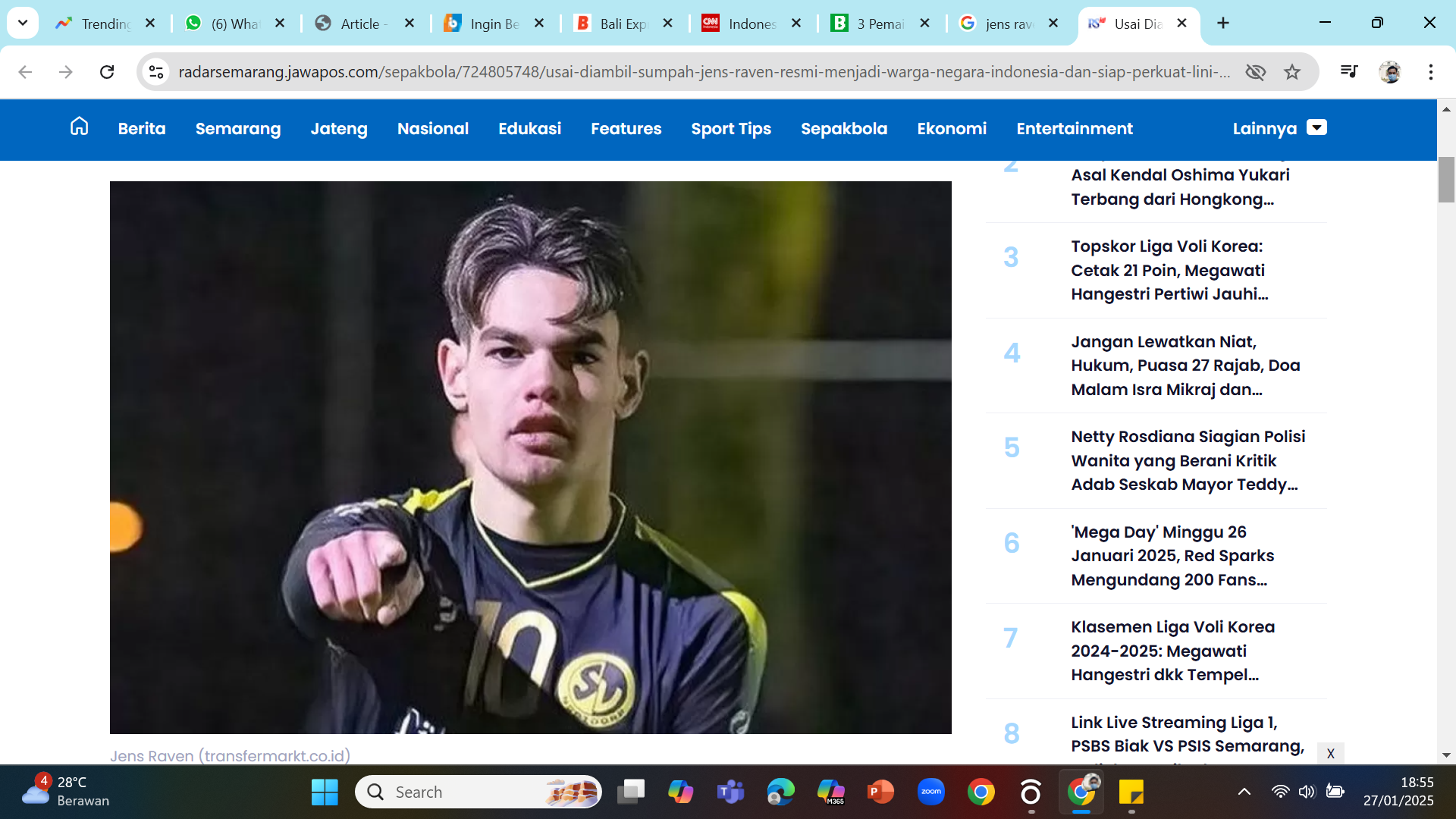The height and width of the screenshot is (819, 1456).
Task: Click the home icon in the navigation bar
Action: [79, 127]
